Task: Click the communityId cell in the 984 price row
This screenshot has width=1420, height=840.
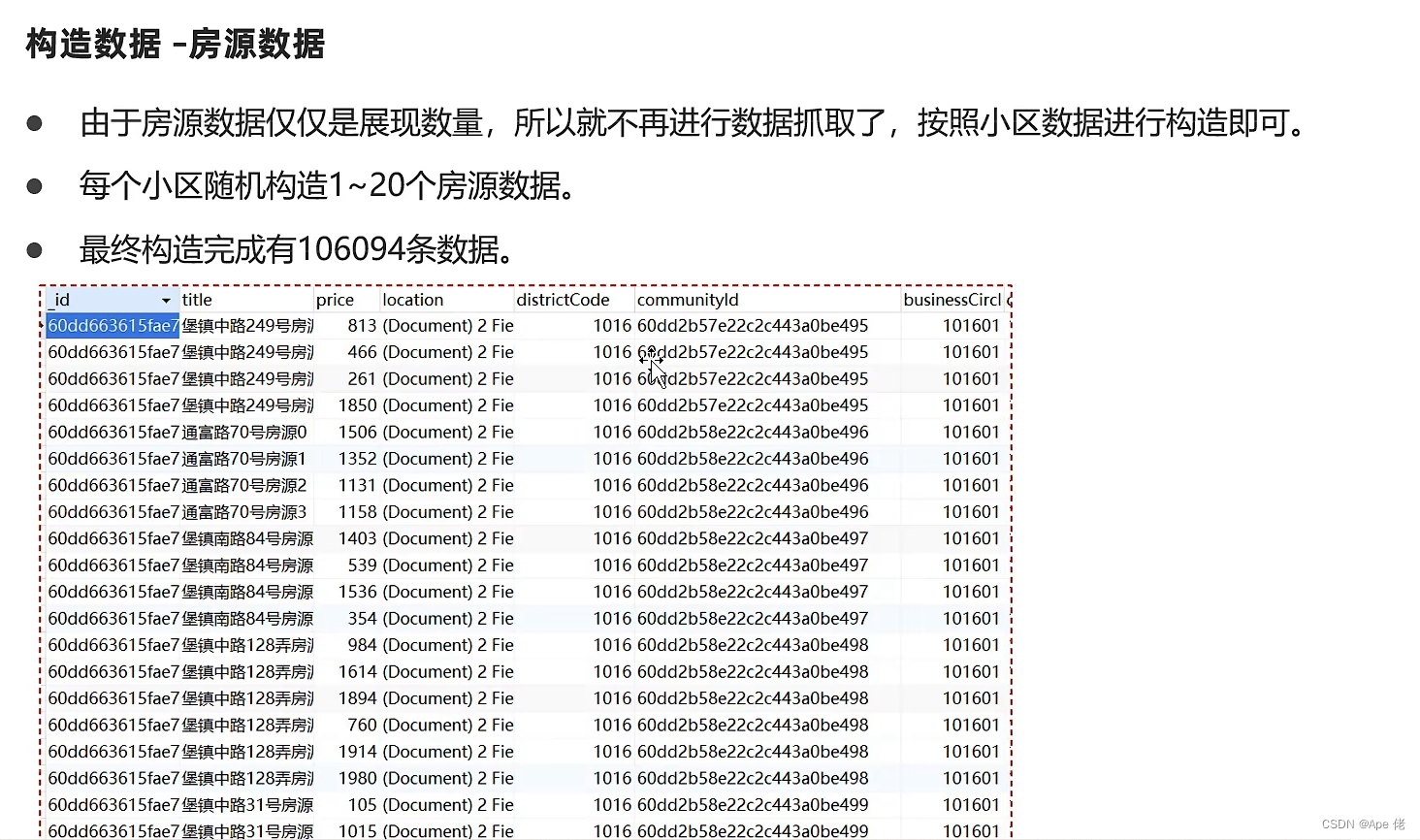Action: point(767,646)
